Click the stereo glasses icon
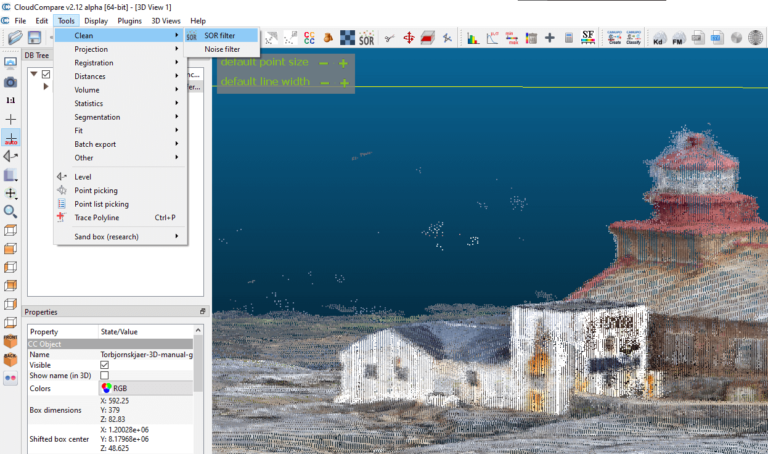Image resolution: width=768 pixels, height=454 pixels. 10,378
